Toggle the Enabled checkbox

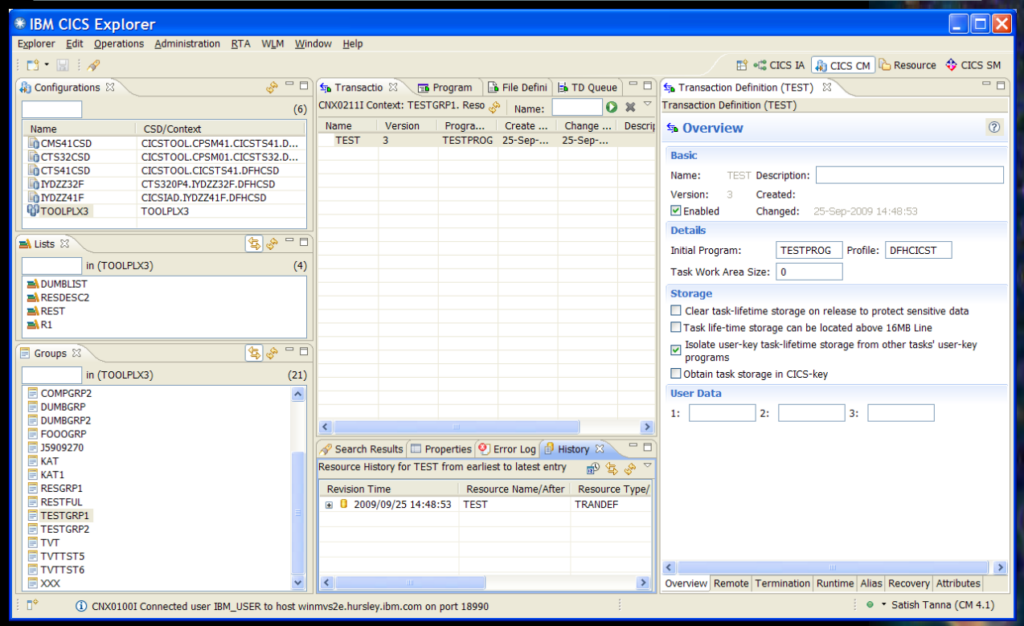coord(676,211)
